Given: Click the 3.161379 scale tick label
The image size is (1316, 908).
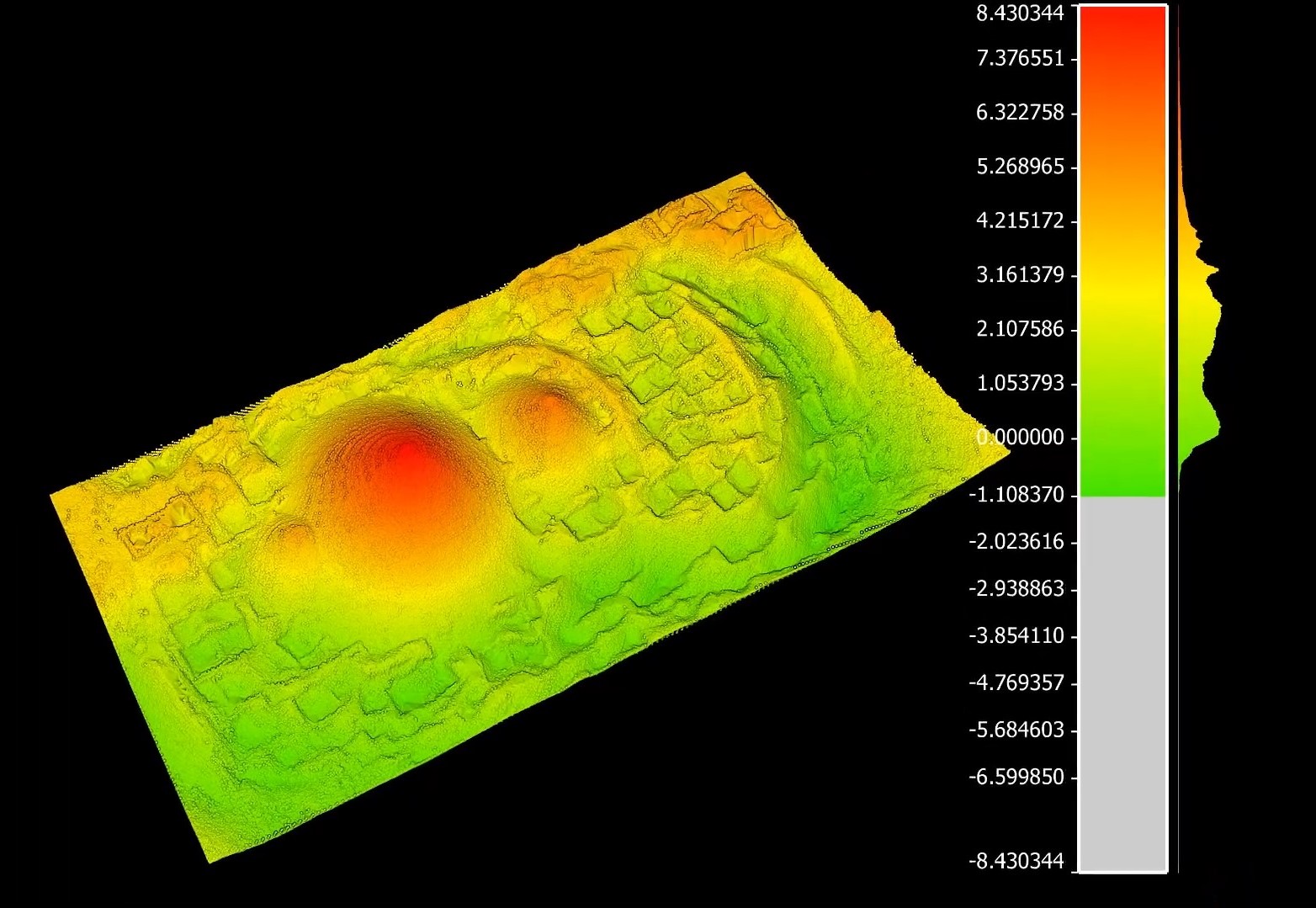Looking at the screenshot, I should click(1020, 274).
